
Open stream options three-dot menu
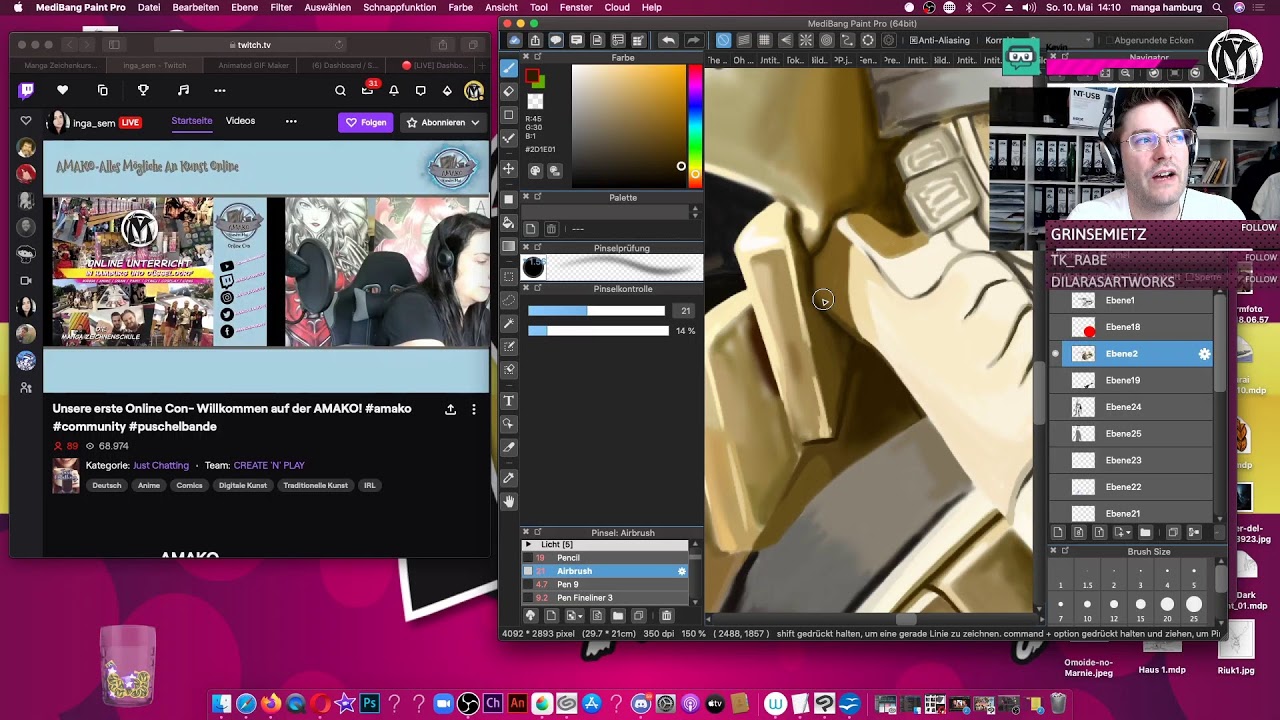(x=474, y=410)
